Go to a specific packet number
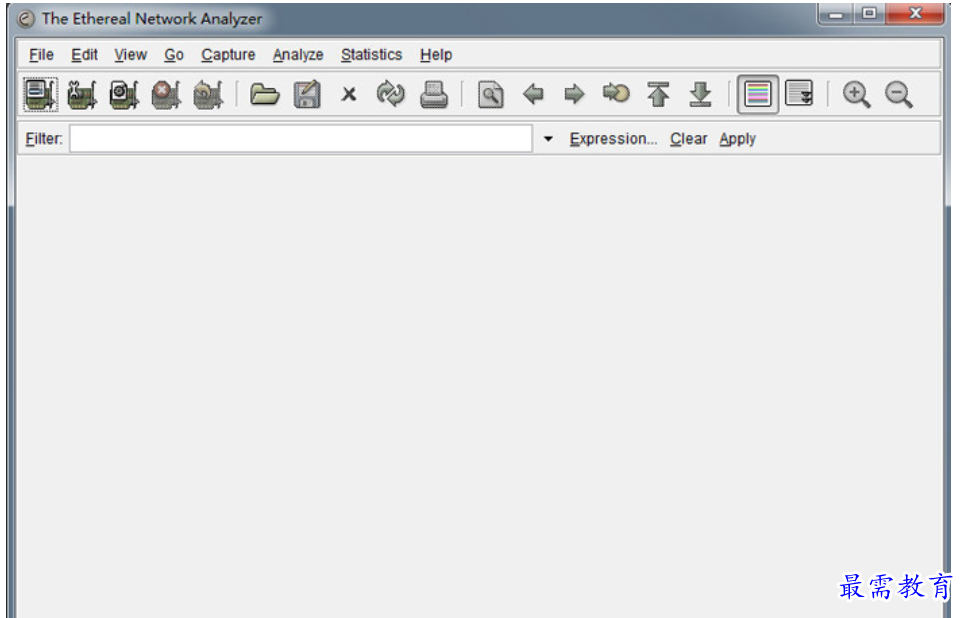This screenshot has height=618, width=961. (x=616, y=93)
